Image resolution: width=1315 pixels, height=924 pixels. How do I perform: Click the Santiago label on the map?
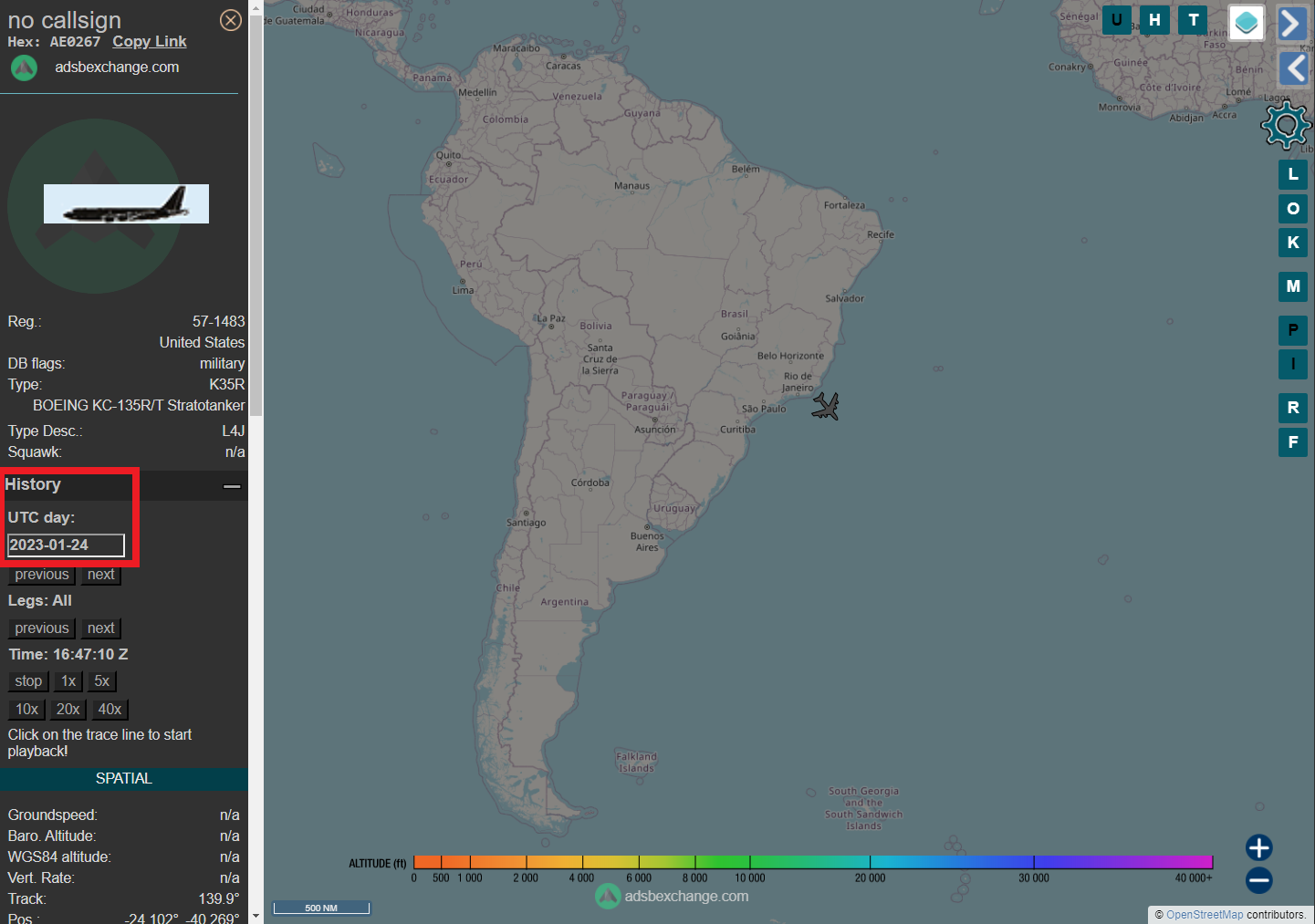click(527, 523)
